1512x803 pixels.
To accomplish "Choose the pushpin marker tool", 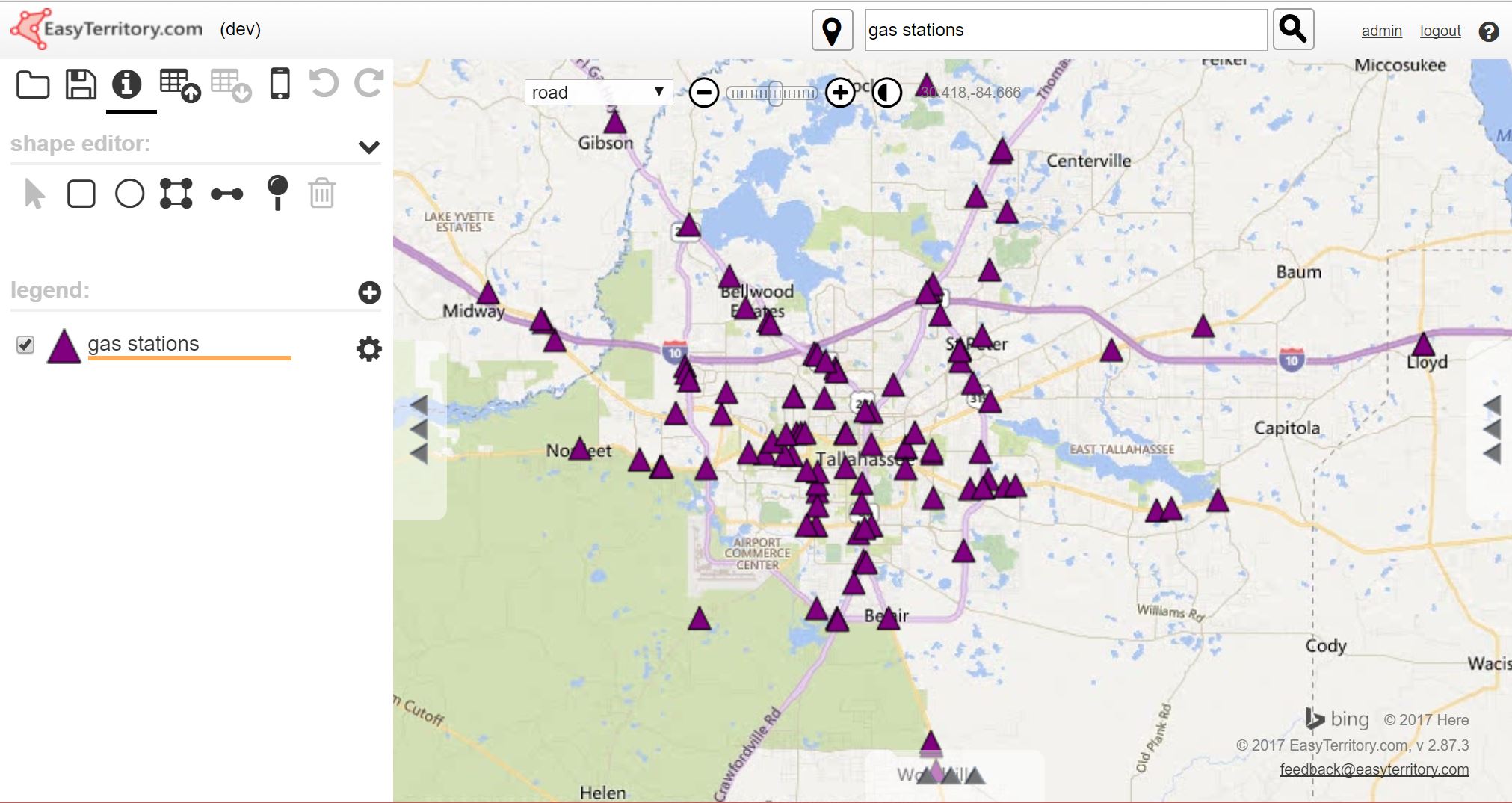I will point(277,192).
